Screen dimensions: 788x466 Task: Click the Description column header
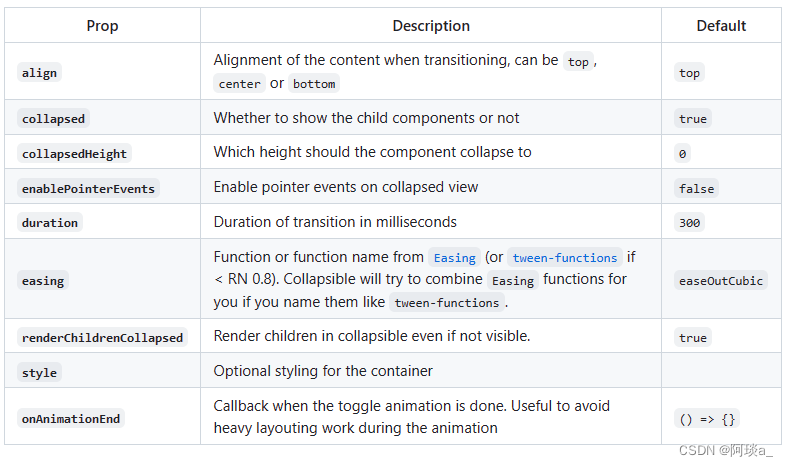coord(430,26)
